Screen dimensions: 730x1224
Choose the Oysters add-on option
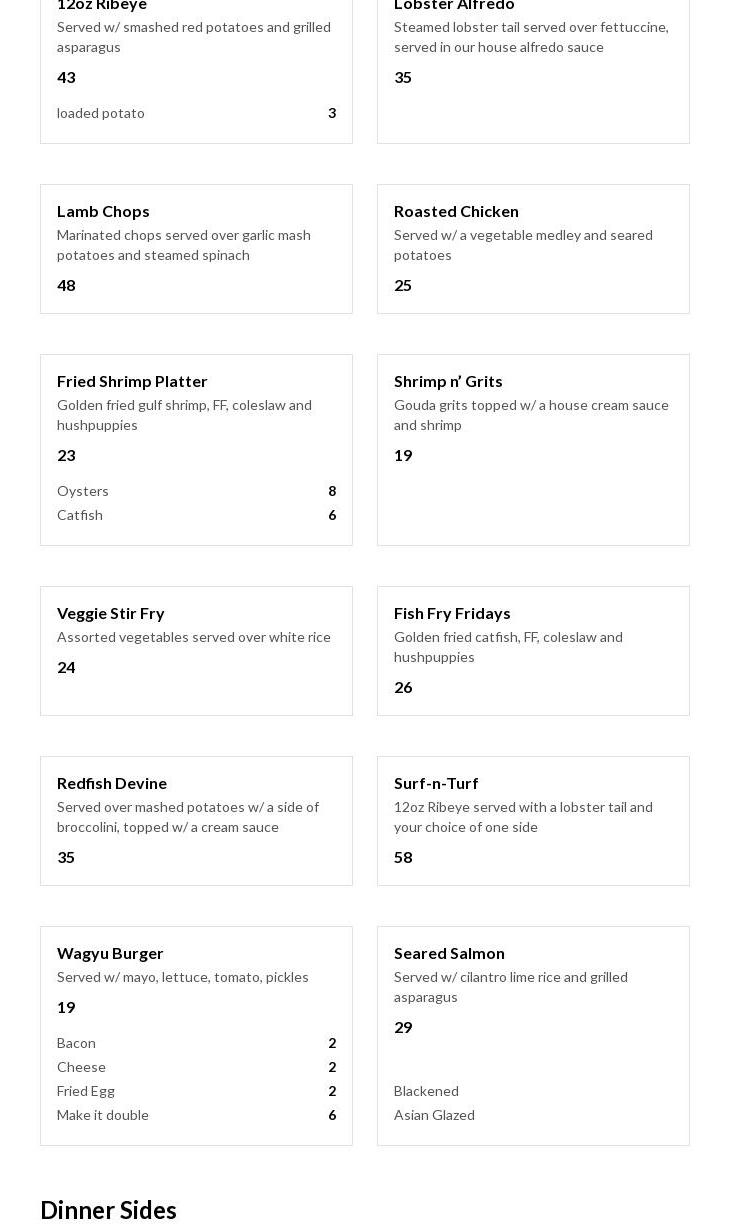tap(83, 491)
